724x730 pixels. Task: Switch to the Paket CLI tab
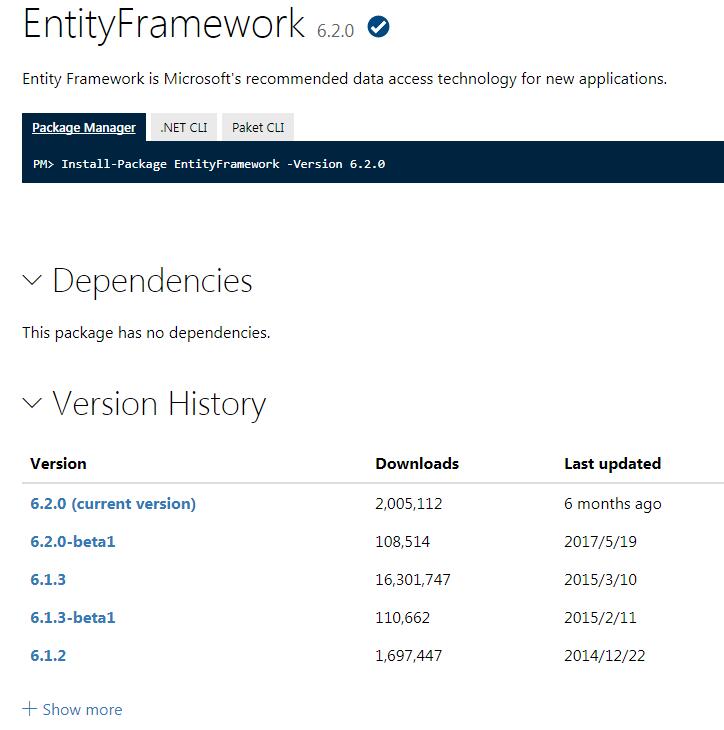tap(258, 127)
